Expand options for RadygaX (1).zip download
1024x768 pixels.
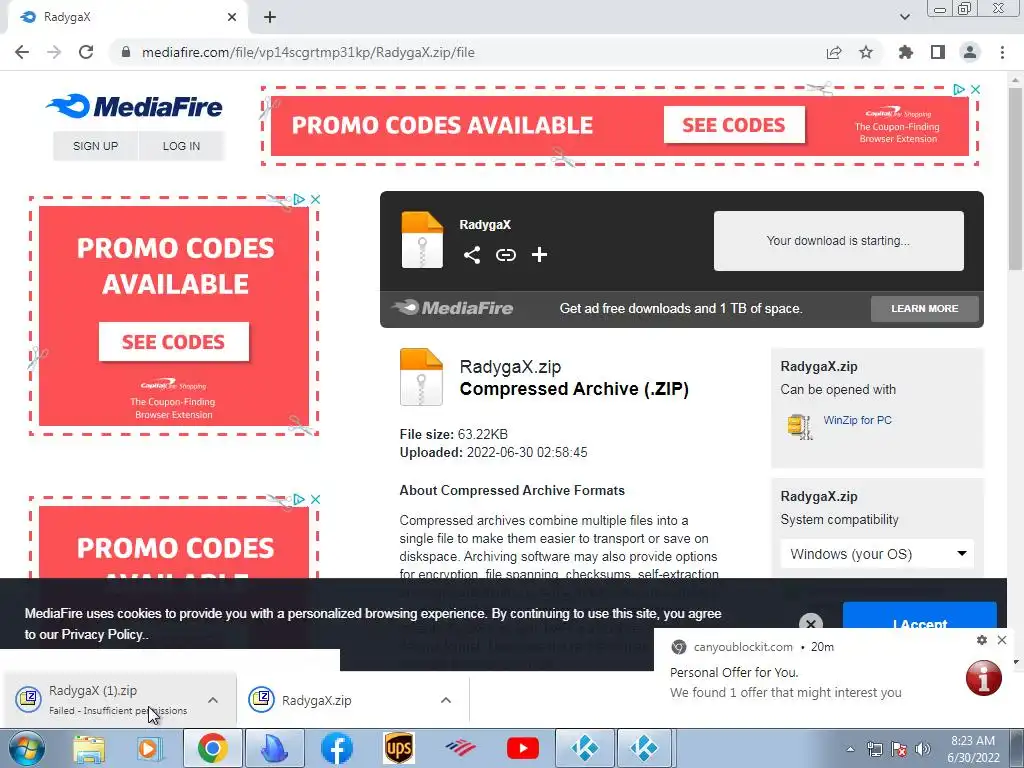(213, 700)
